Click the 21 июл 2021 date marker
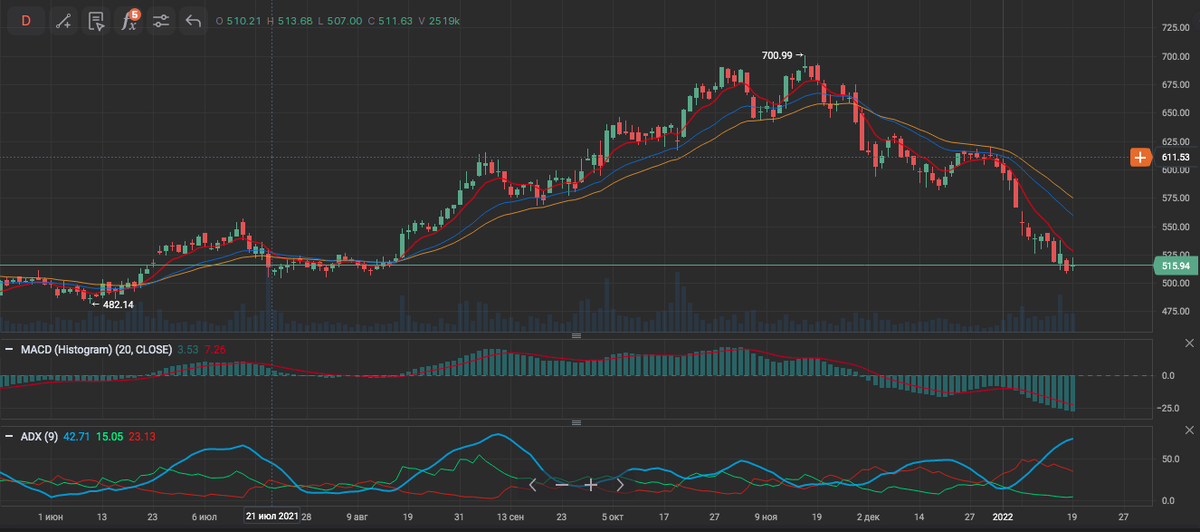This screenshot has height=532, width=1200. click(273, 516)
